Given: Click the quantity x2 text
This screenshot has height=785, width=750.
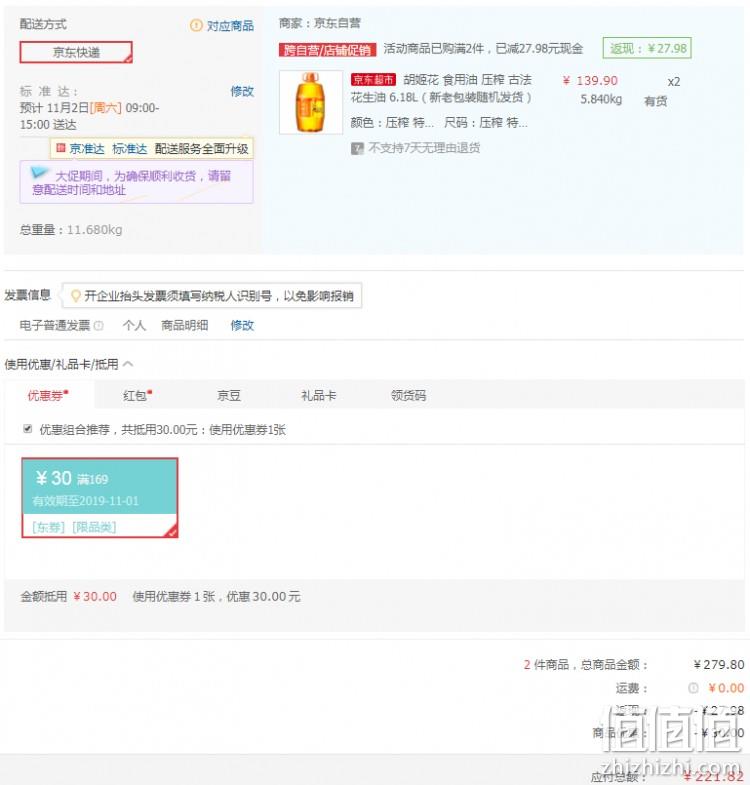Looking at the screenshot, I should tap(674, 82).
